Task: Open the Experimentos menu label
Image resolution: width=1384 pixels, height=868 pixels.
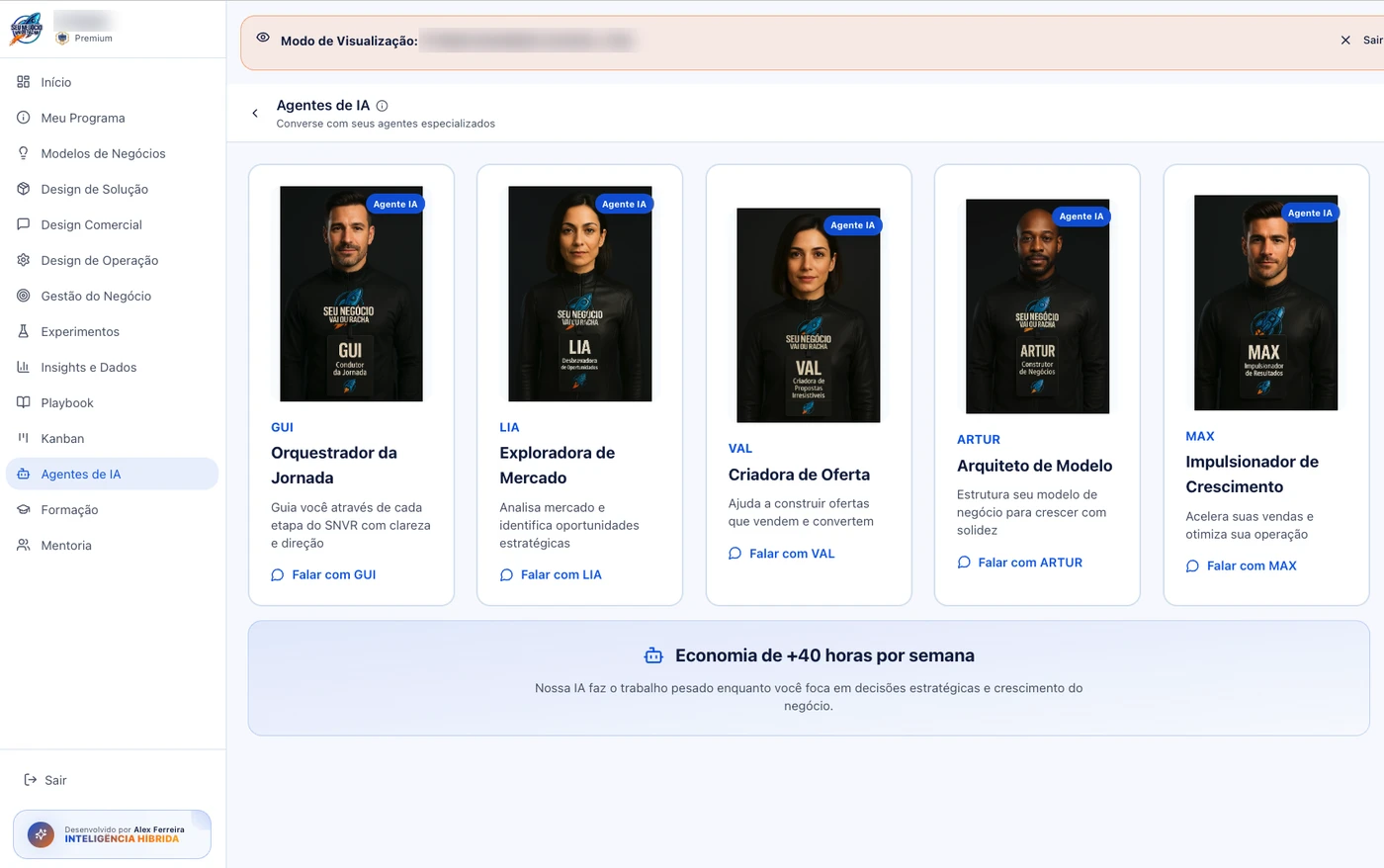Action: click(x=80, y=331)
